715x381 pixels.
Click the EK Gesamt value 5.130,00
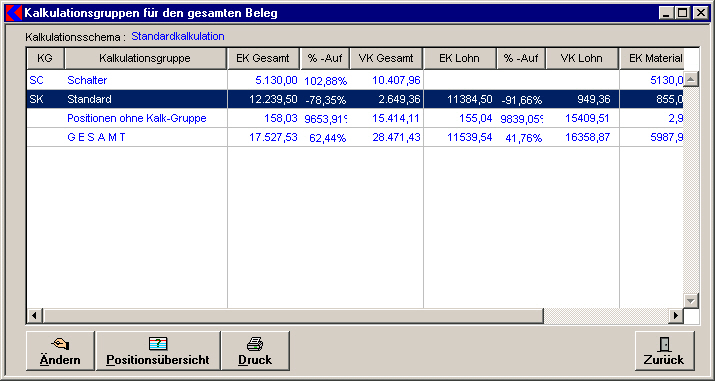tap(276, 80)
